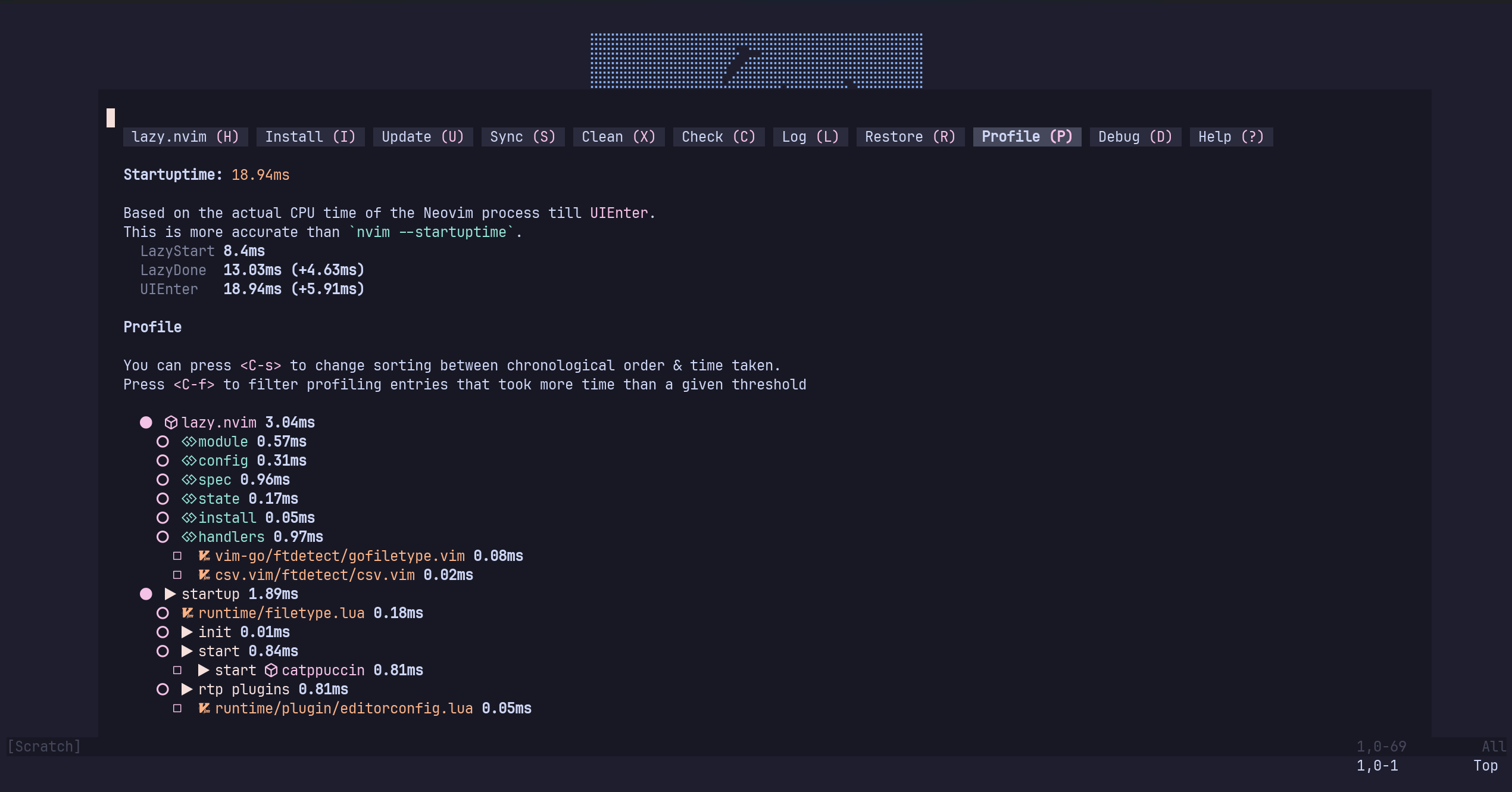Click the small square bullet before editorconfig.lua
The height and width of the screenshot is (792, 1512).
click(177, 709)
